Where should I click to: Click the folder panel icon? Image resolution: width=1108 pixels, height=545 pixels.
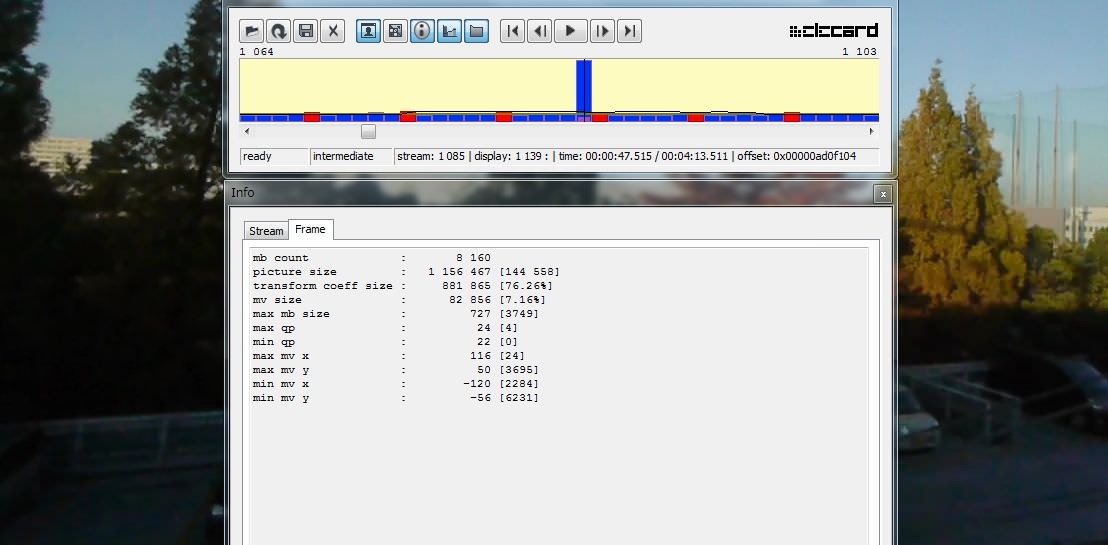(477, 31)
